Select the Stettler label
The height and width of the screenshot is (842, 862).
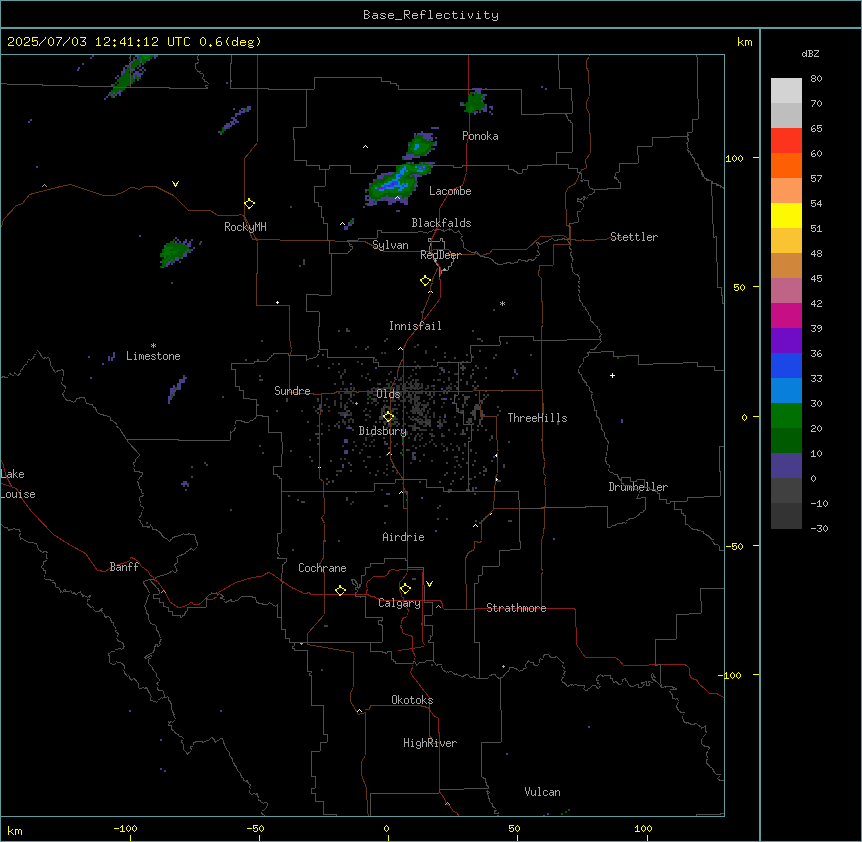click(634, 237)
